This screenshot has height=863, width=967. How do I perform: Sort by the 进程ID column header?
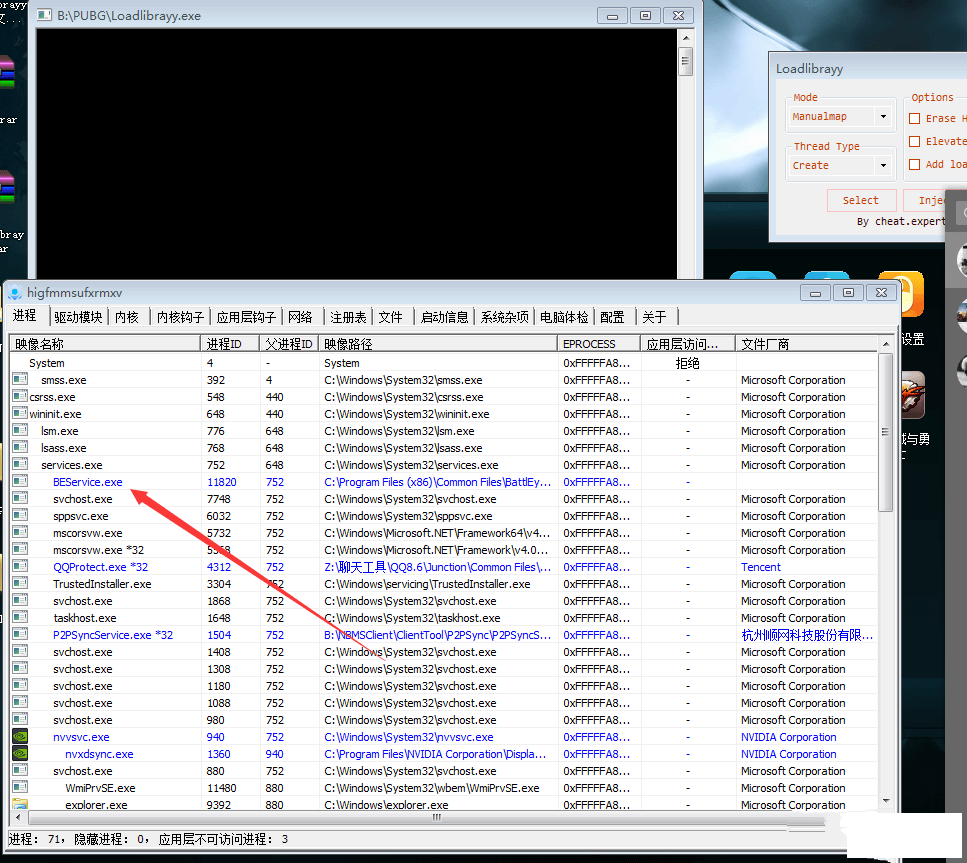coord(230,344)
